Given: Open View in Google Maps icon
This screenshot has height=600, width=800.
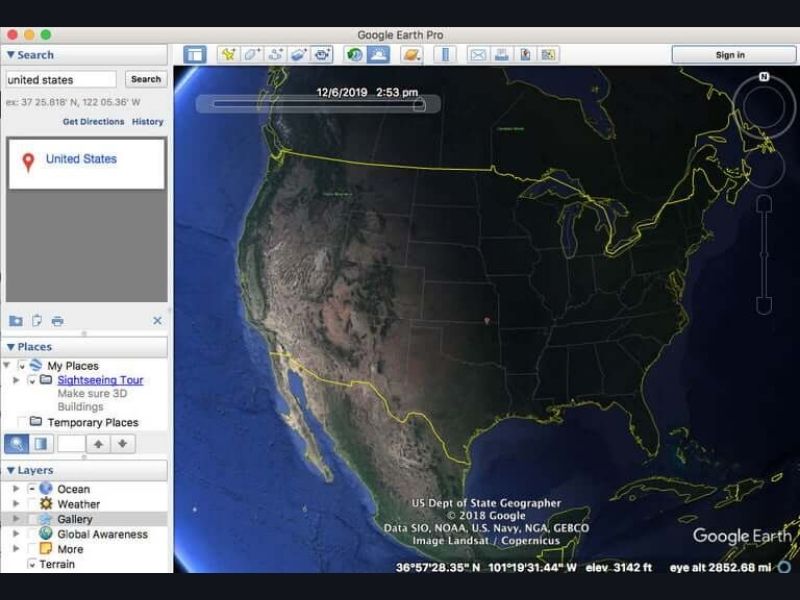Looking at the screenshot, I should tap(548, 55).
